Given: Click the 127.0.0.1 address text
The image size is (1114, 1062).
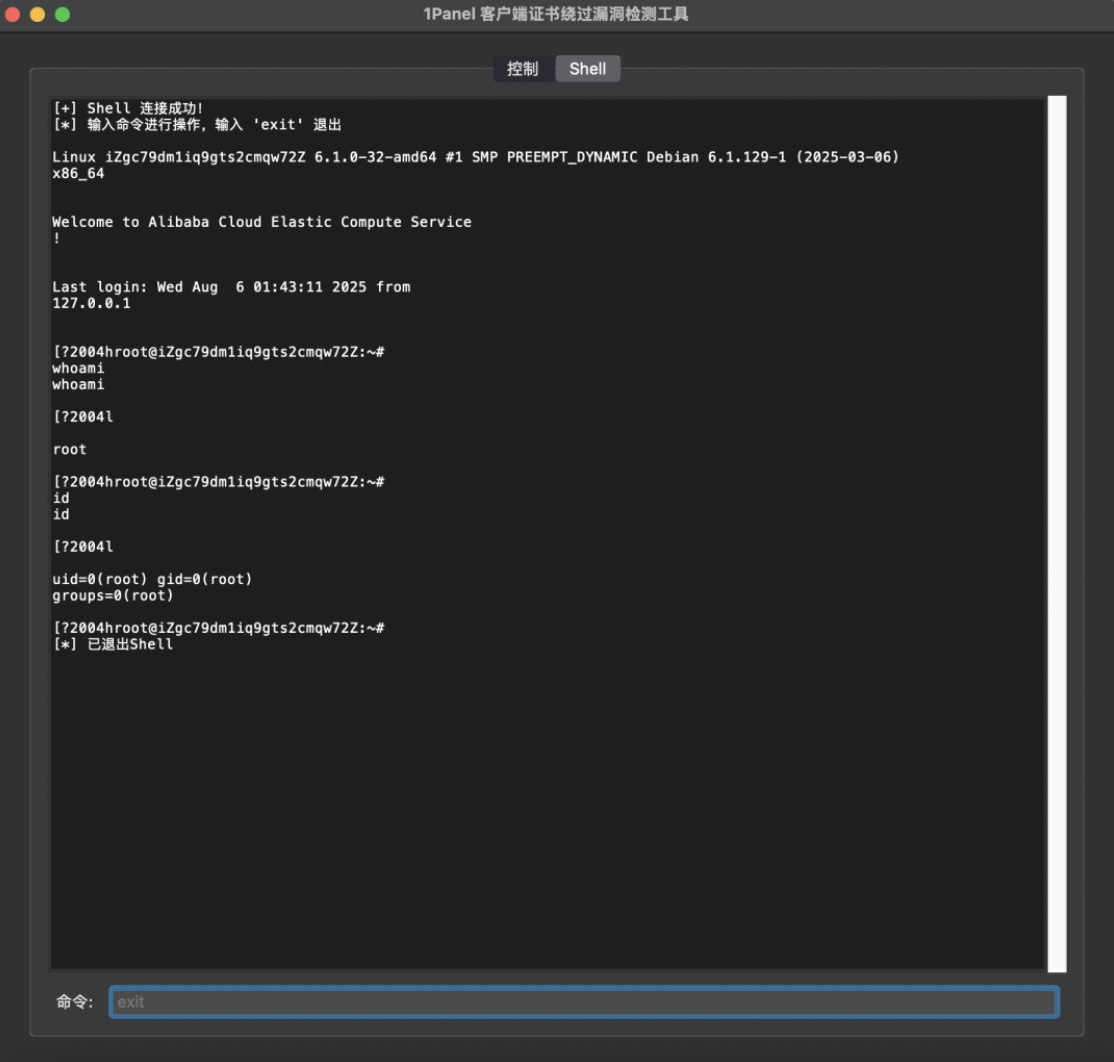Looking at the screenshot, I should (x=92, y=303).
